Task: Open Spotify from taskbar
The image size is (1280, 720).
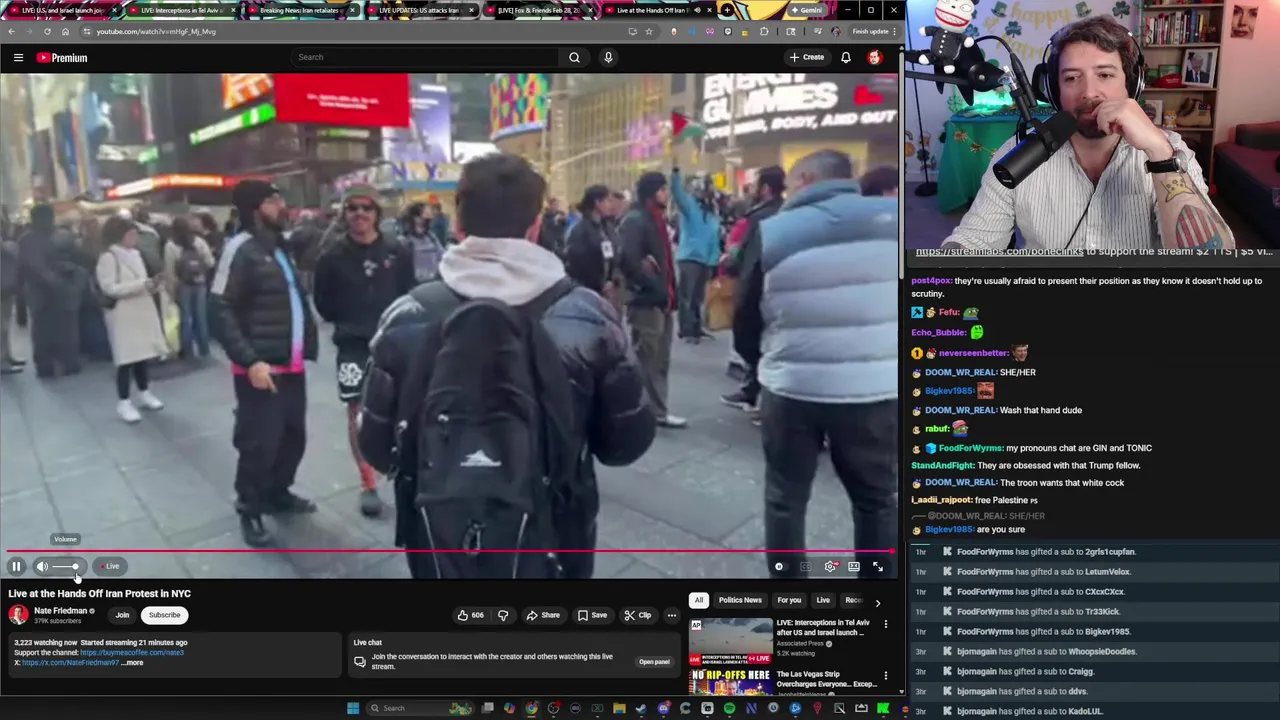Action: coord(729,708)
